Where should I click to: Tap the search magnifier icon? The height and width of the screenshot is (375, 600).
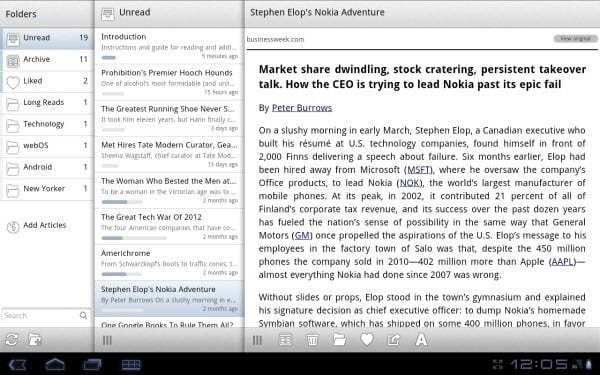[x=83, y=315]
